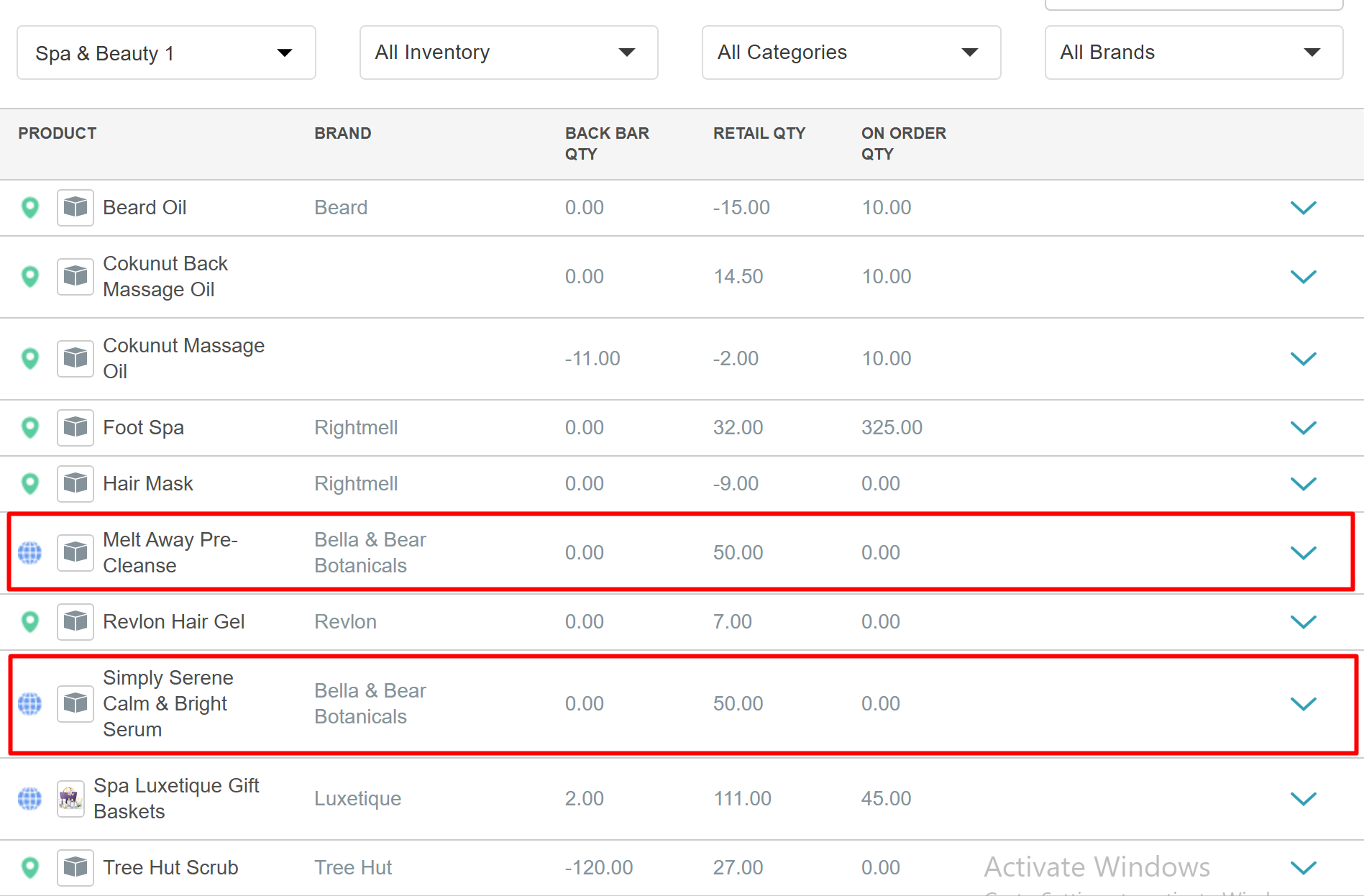The width and height of the screenshot is (1364, 896).
Task: Select the Beard Oil product name
Action: point(145,208)
